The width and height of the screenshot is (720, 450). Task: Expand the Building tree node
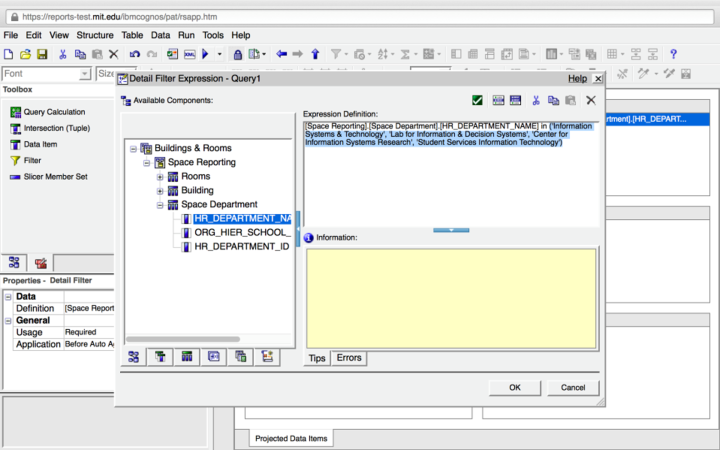(160, 191)
